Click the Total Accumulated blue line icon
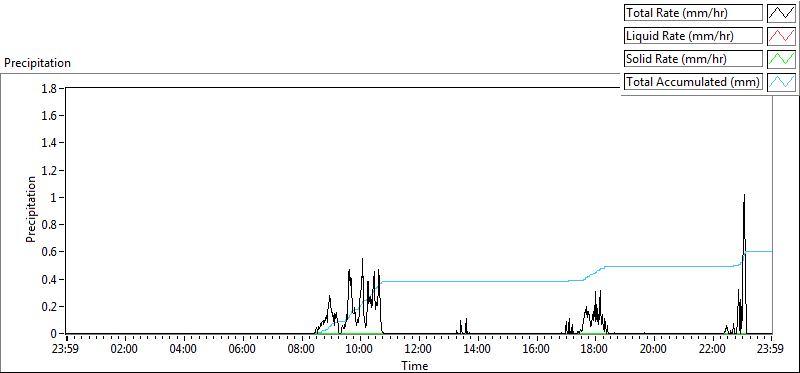 tap(781, 82)
